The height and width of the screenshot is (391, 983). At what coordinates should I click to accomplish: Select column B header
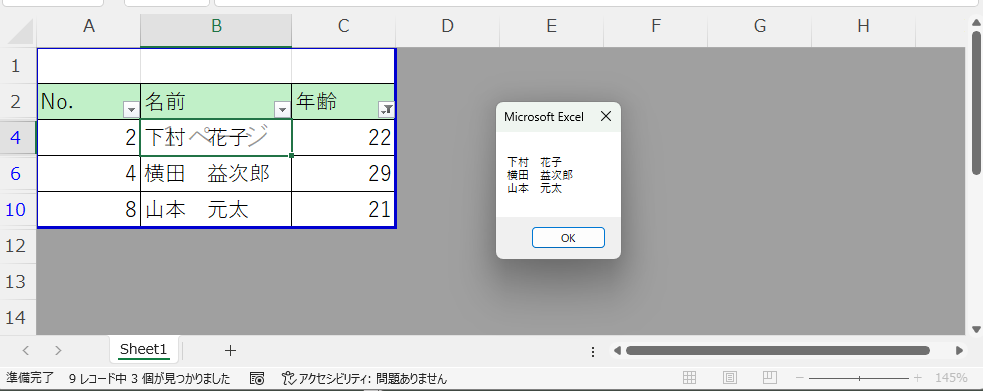coord(216,26)
